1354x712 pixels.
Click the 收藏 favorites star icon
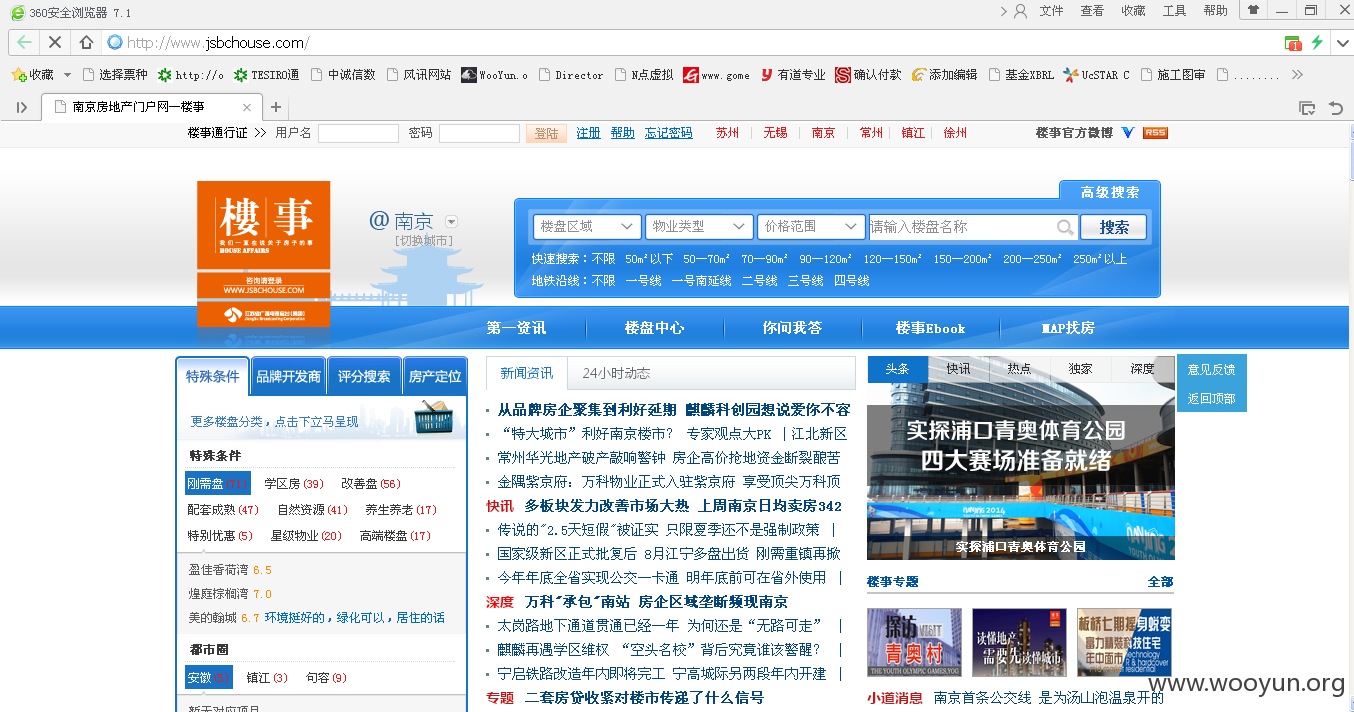pyautogui.click(x=18, y=75)
